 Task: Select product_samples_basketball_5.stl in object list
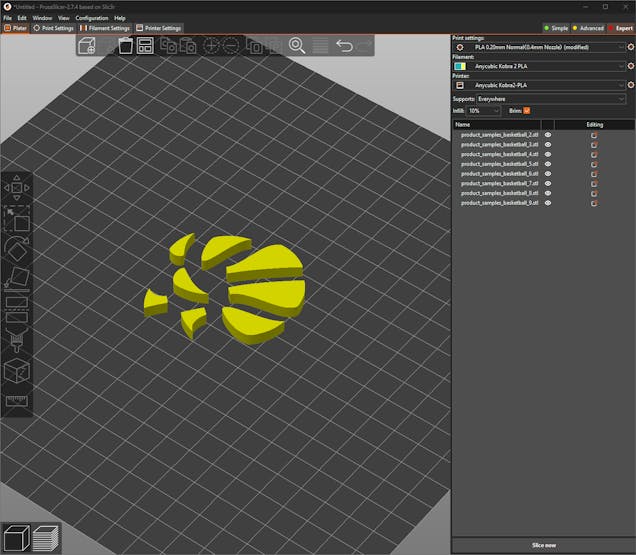tap(499, 164)
